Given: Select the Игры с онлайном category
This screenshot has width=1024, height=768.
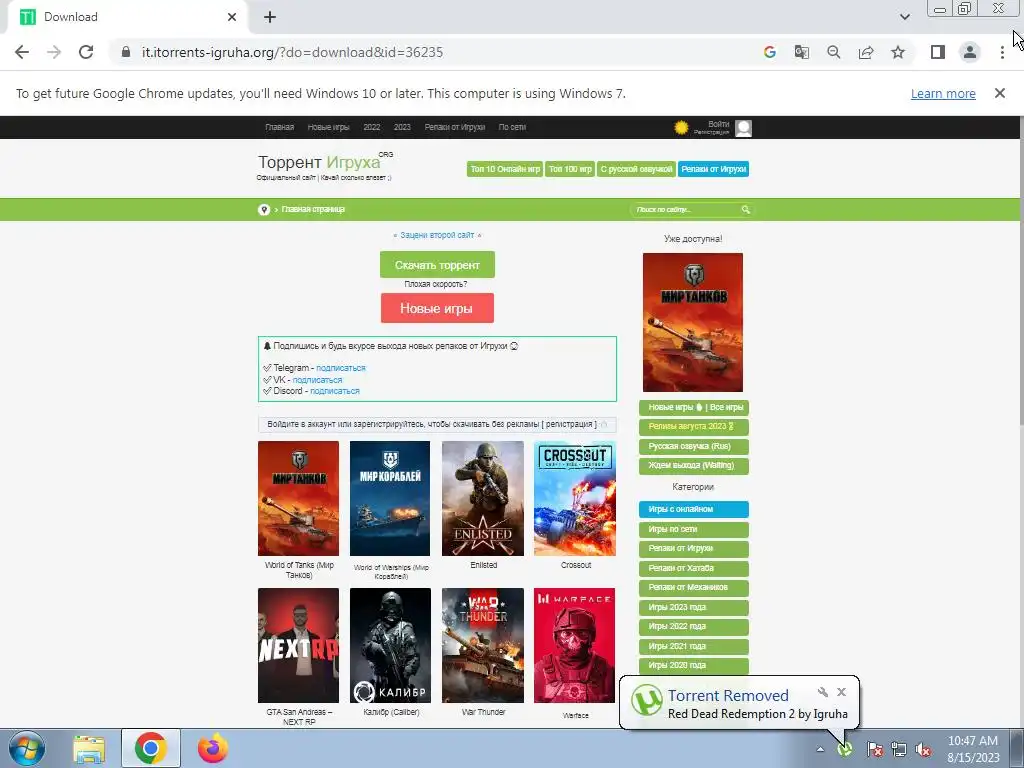Looking at the screenshot, I should [x=694, y=509].
